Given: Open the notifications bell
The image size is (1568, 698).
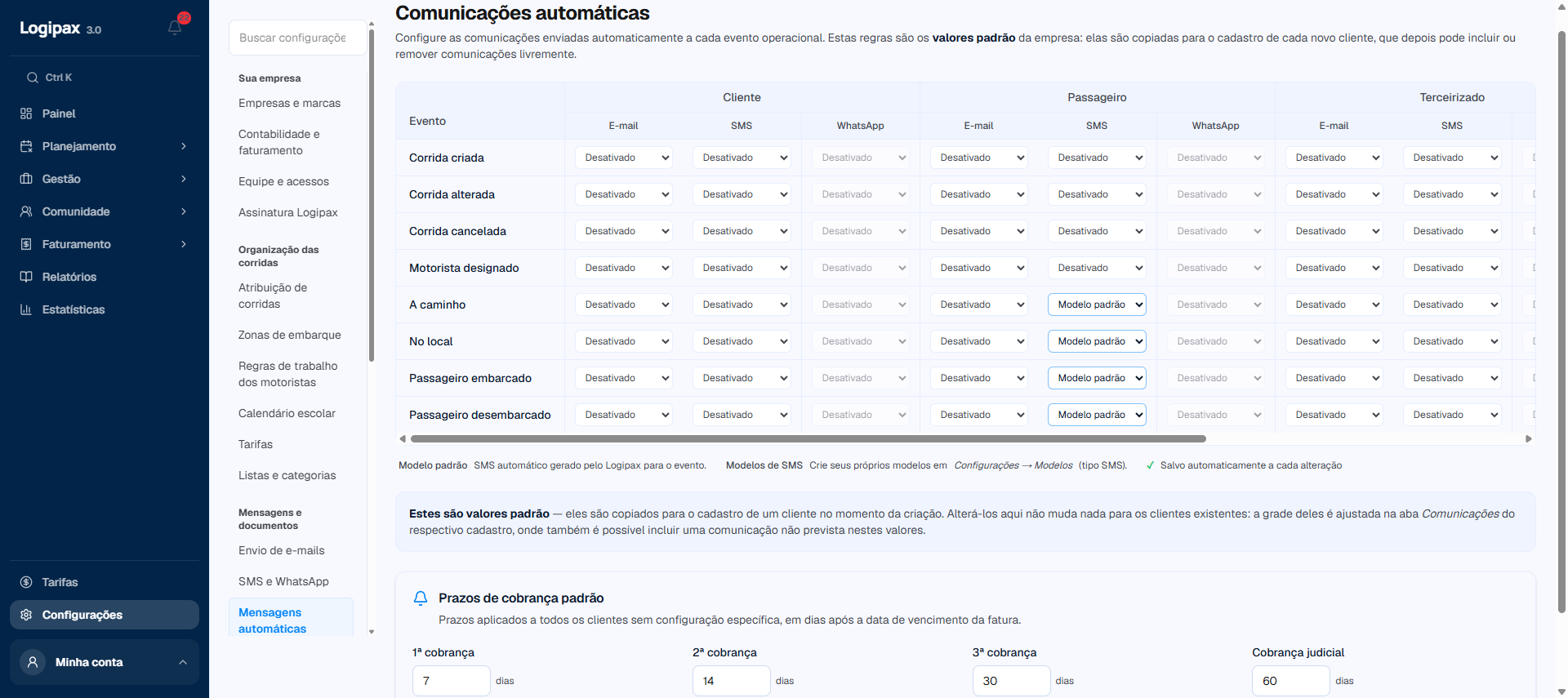Looking at the screenshot, I should coord(175,27).
